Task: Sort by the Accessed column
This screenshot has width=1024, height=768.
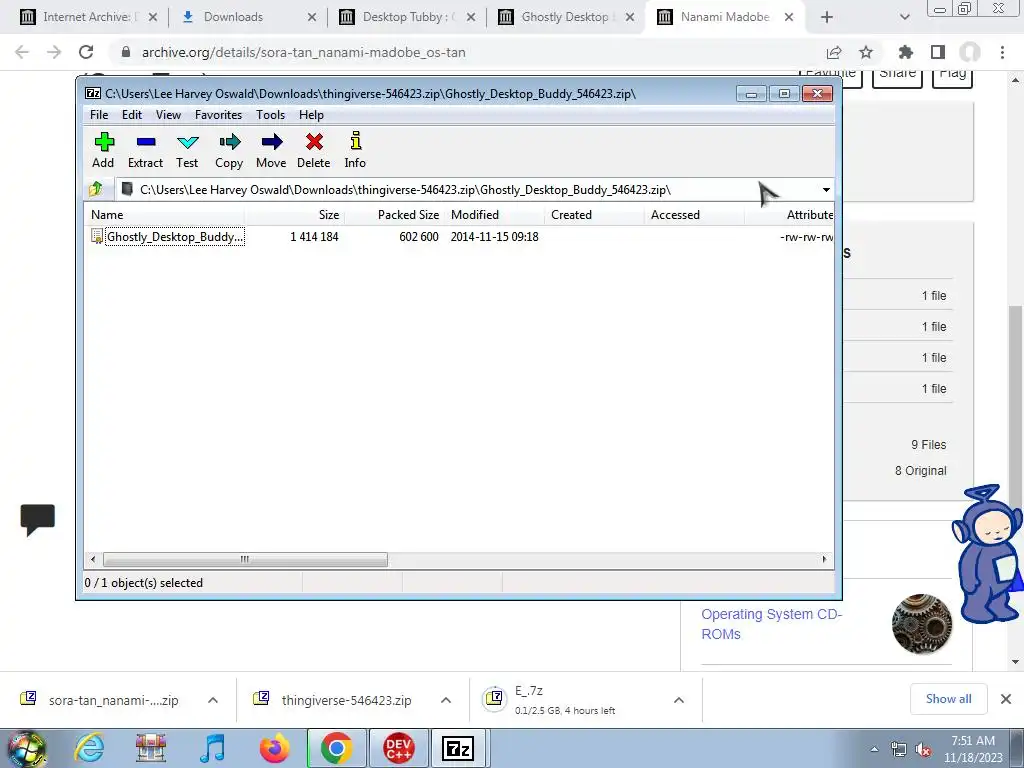Action: [694, 215]
